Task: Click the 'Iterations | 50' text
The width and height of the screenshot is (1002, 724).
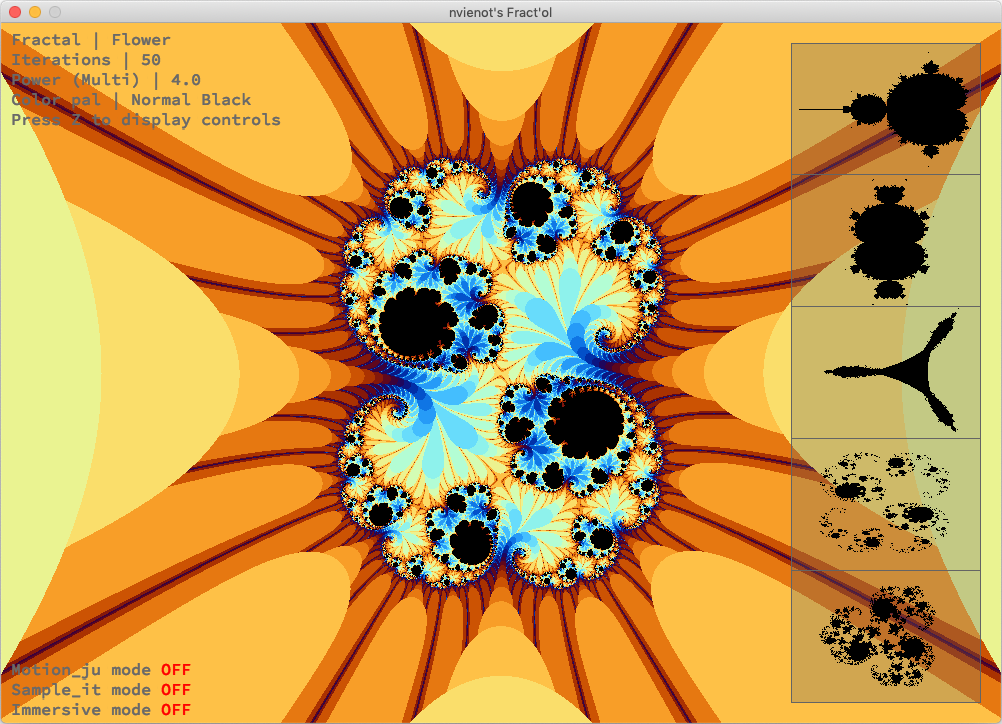Action: [x=86, y=60]
